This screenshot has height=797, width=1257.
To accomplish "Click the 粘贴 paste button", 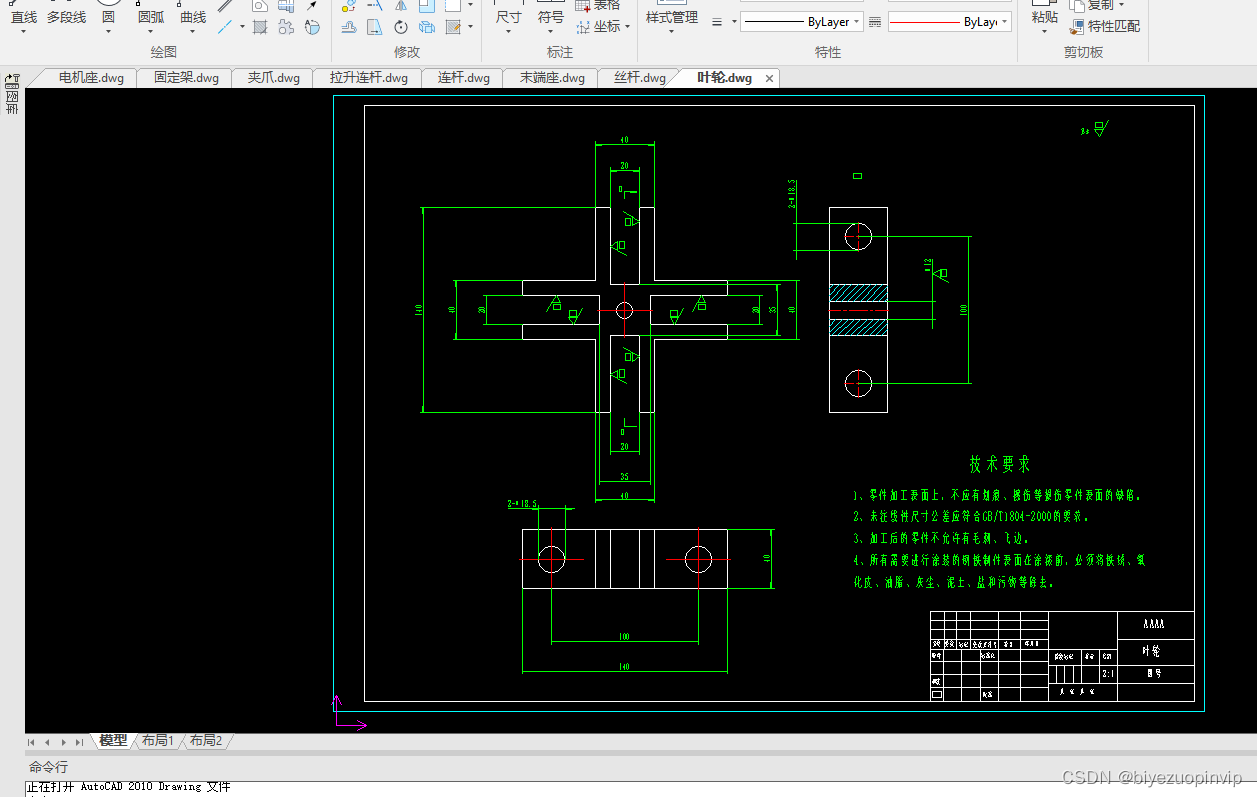I will 1044,17.
